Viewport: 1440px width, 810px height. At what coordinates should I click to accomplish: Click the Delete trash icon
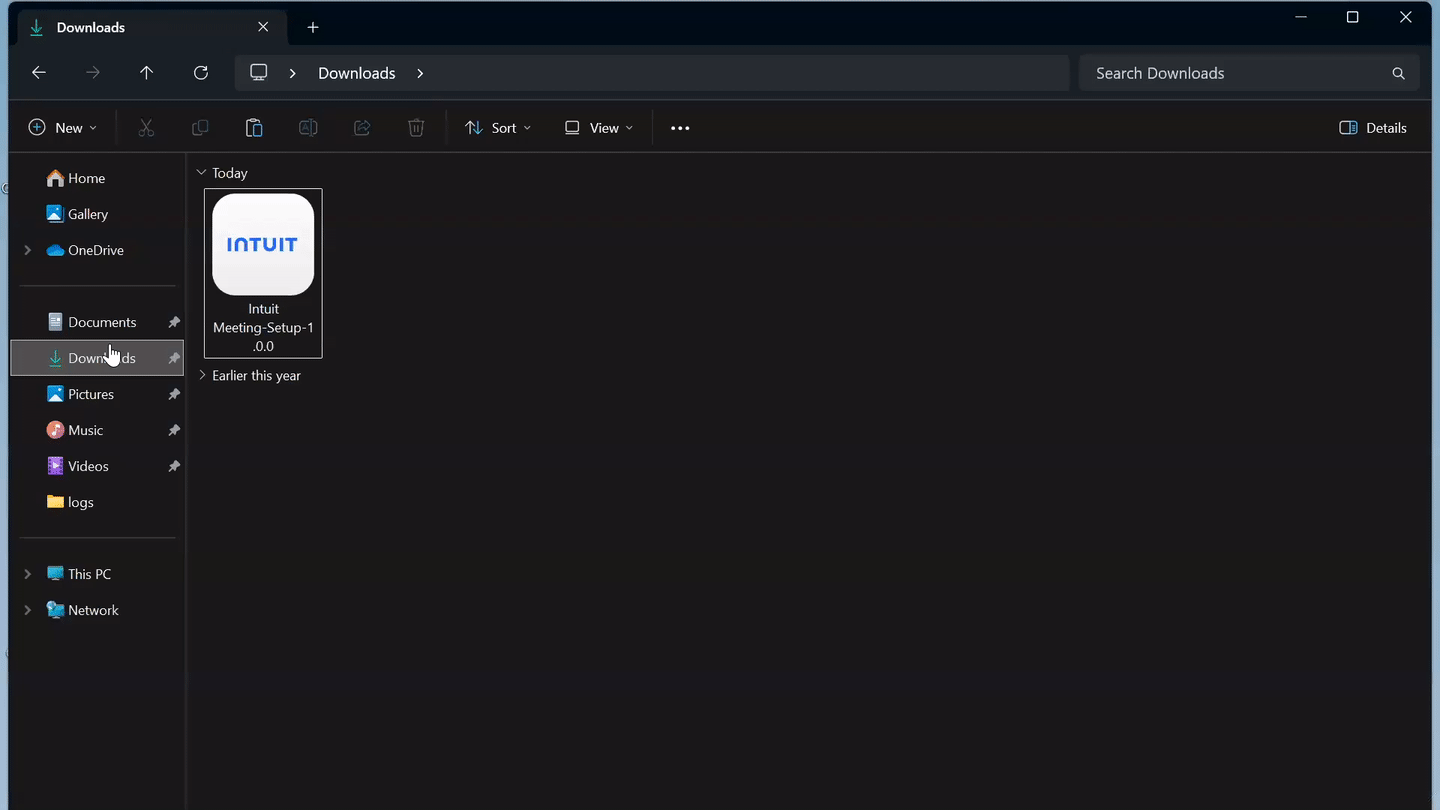point(416,128)
